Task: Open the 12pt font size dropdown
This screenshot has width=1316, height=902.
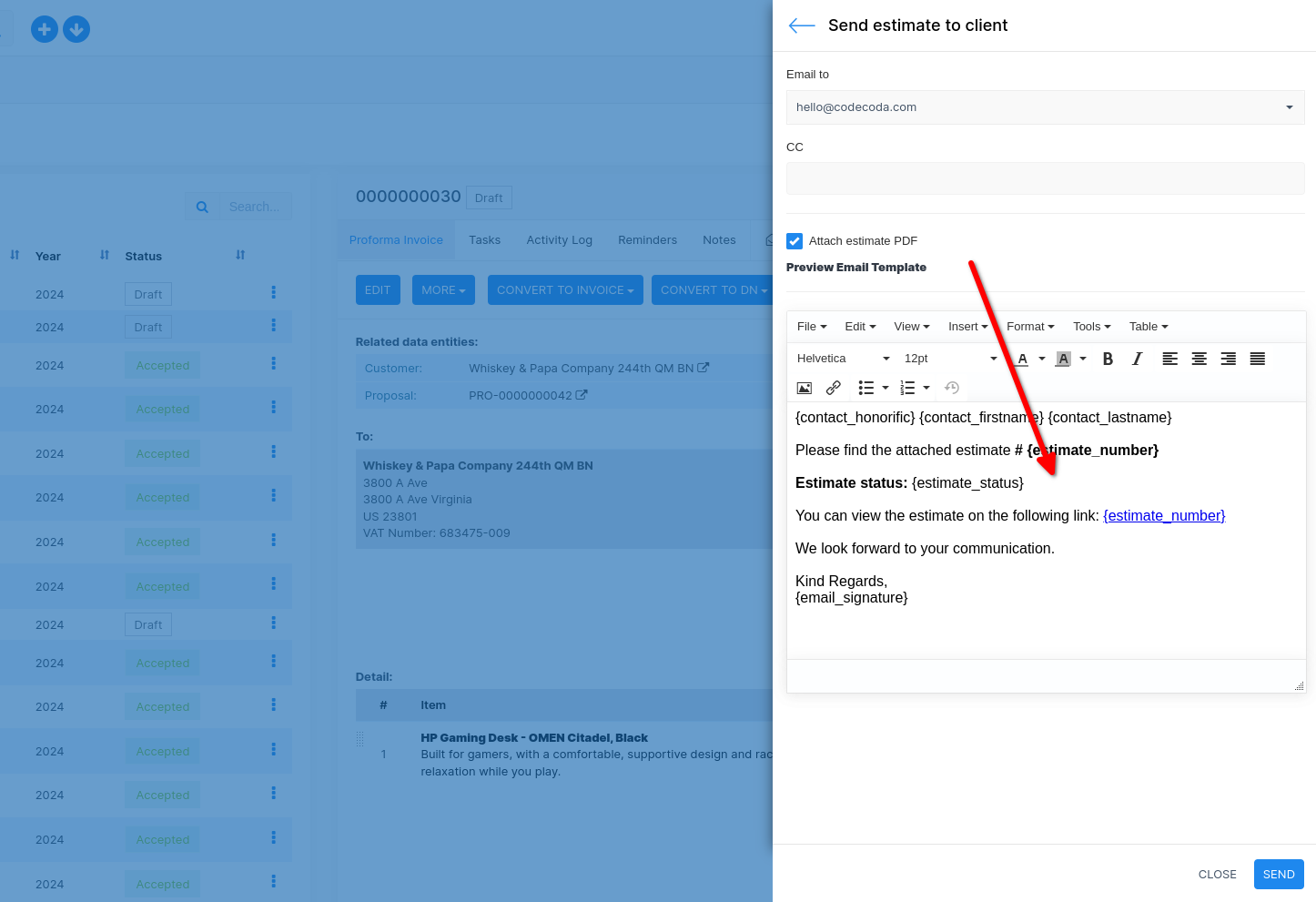Action: point(950,359)
